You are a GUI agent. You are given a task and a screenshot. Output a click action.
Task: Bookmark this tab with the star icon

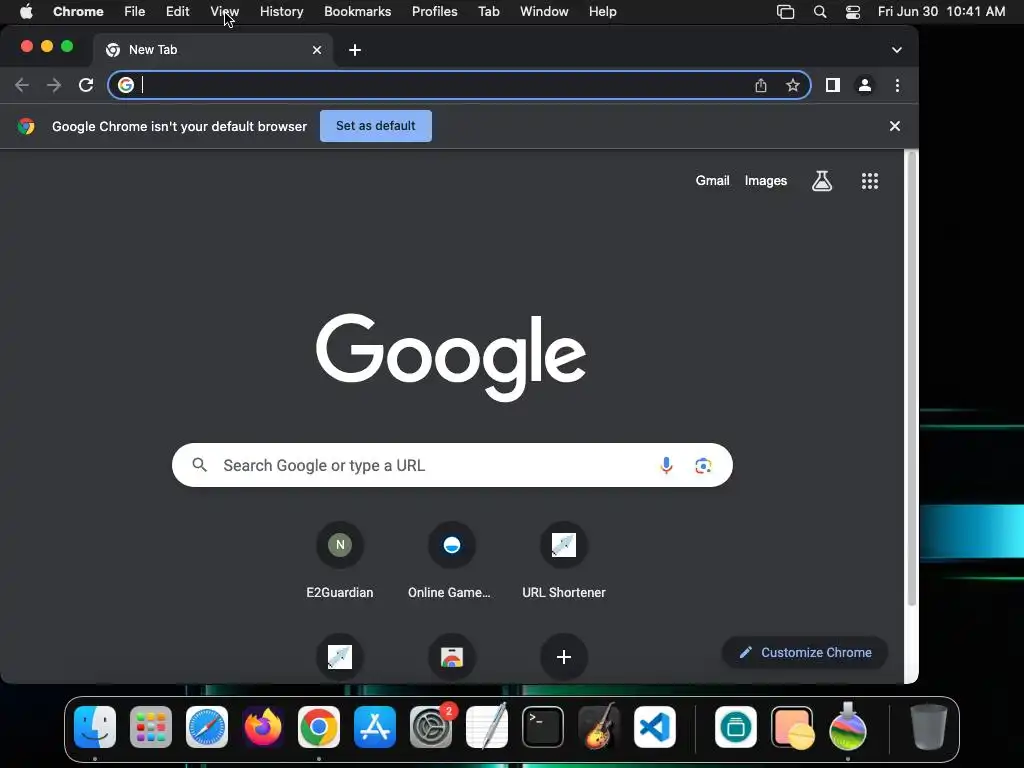[793, 86]
